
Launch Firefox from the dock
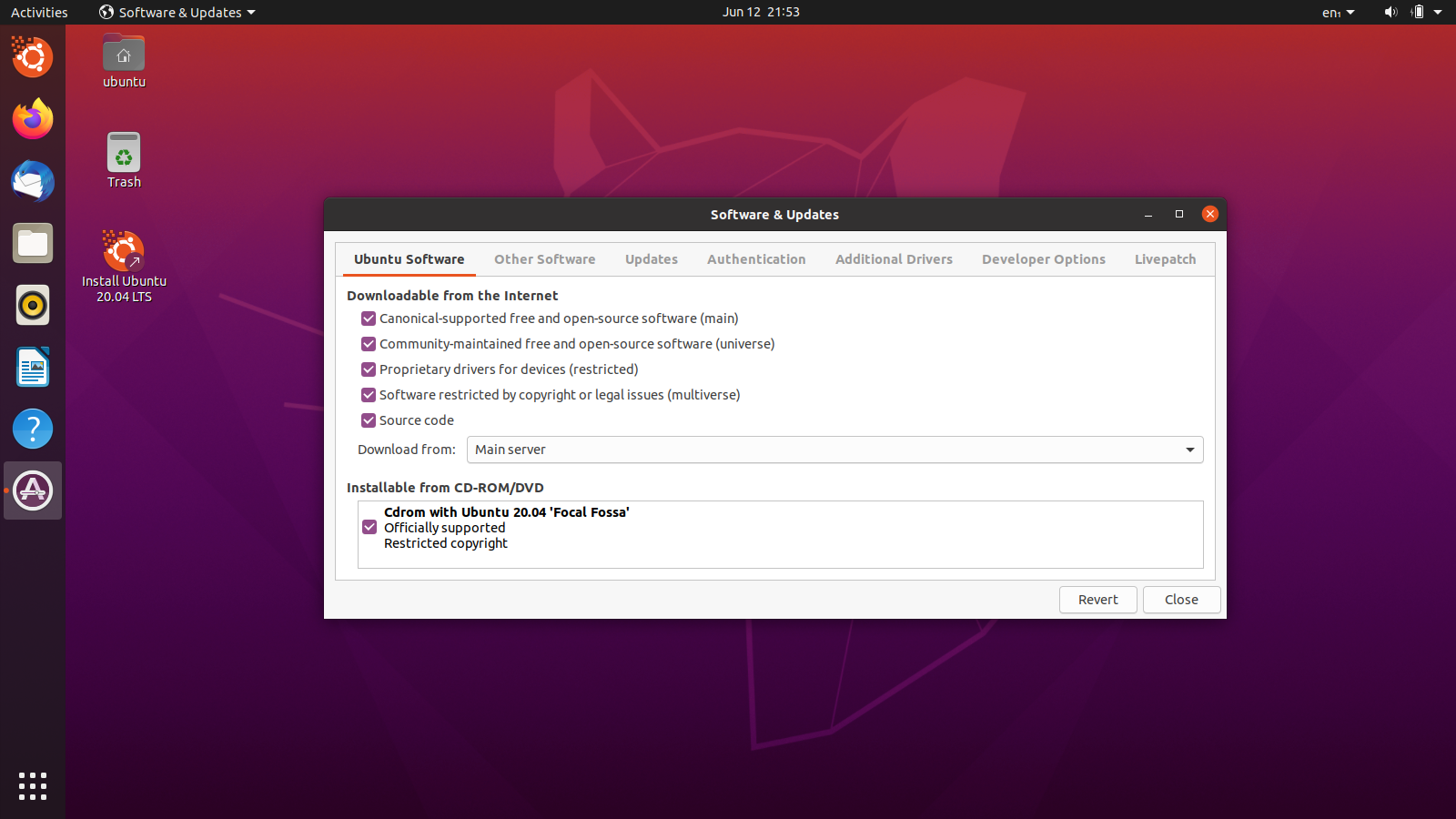[33, 119]
